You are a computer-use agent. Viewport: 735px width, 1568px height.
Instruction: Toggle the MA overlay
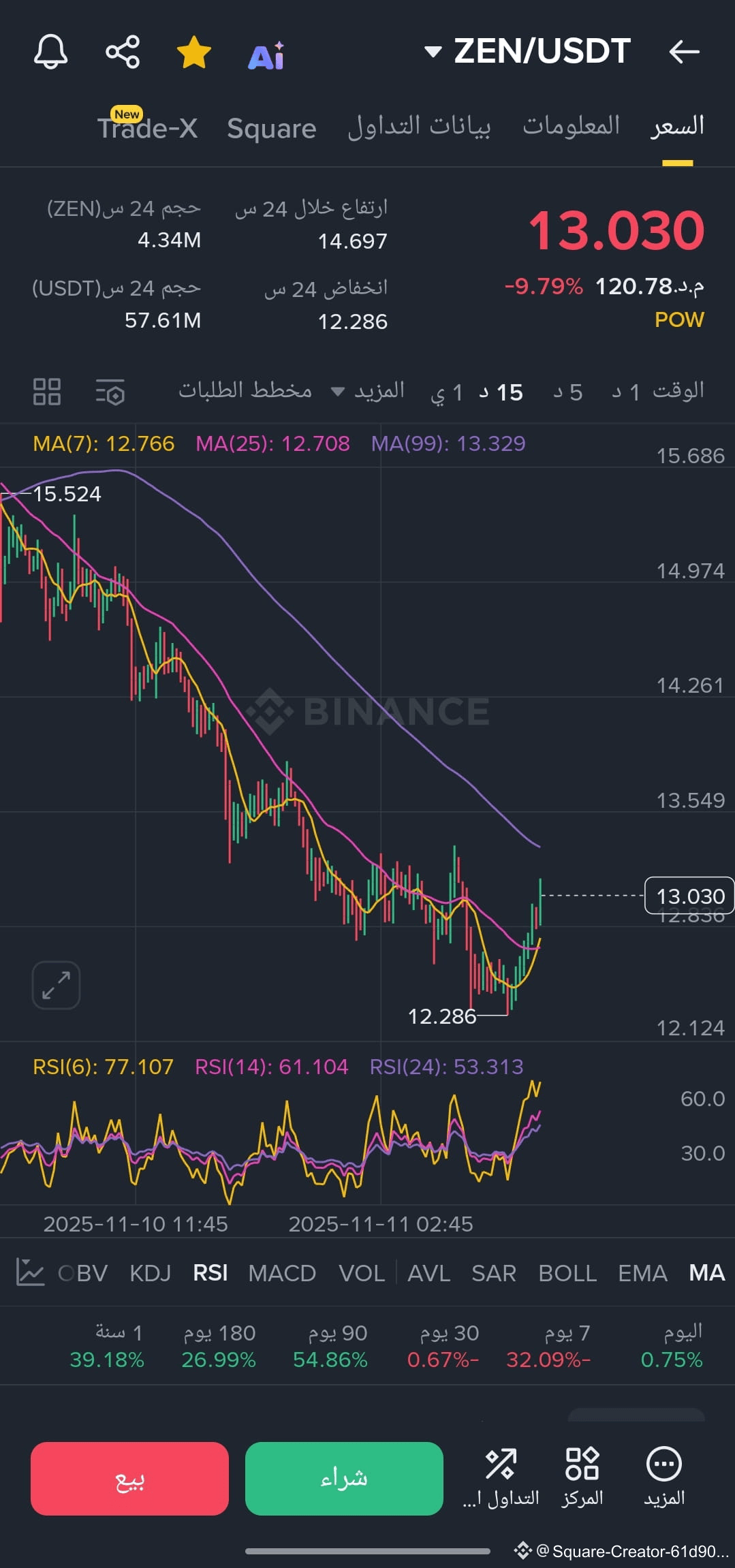click(706, 1272)
